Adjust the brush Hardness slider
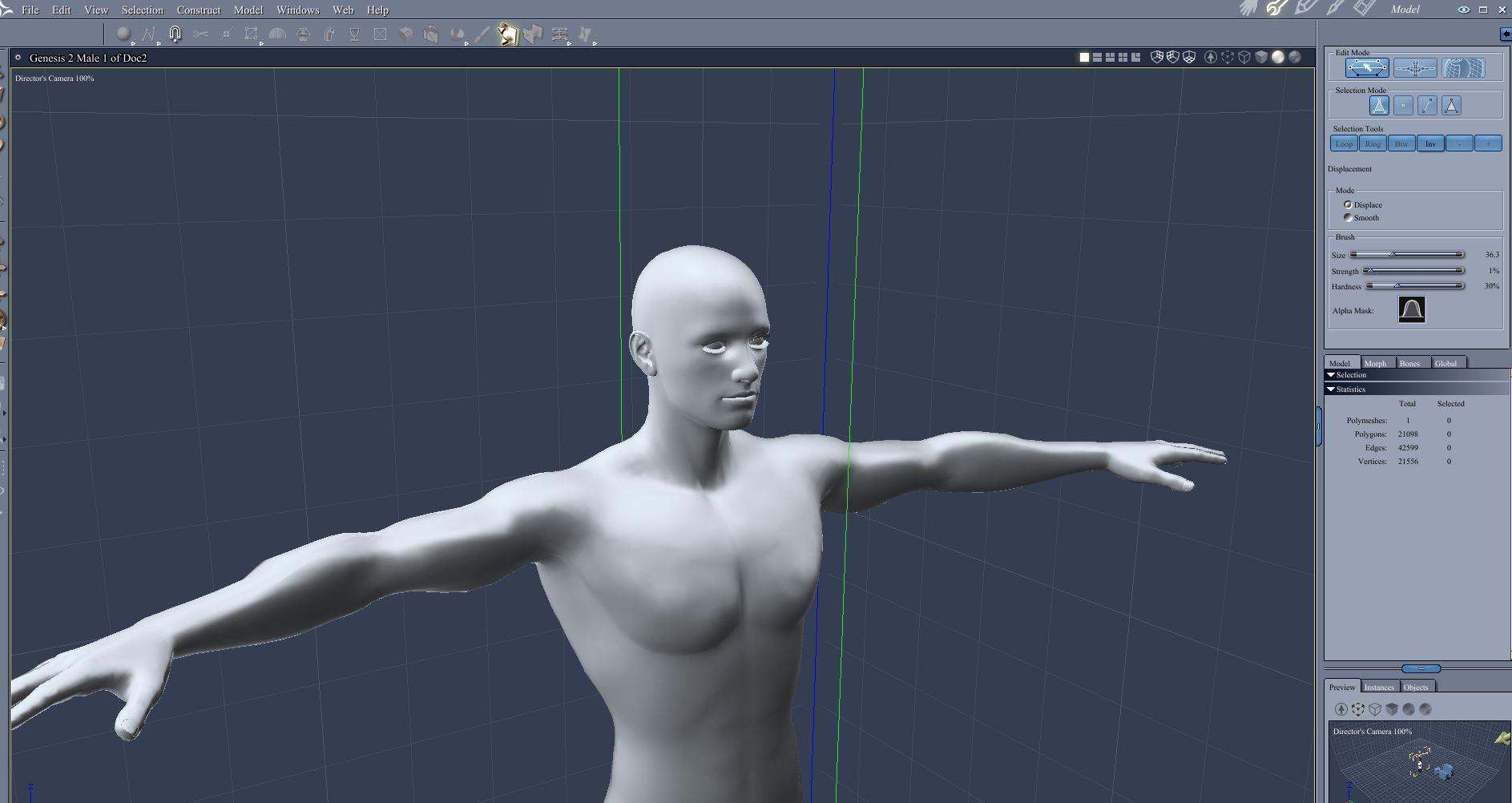This screenshot has height=803, width=1512. (x=1415, y=286)
